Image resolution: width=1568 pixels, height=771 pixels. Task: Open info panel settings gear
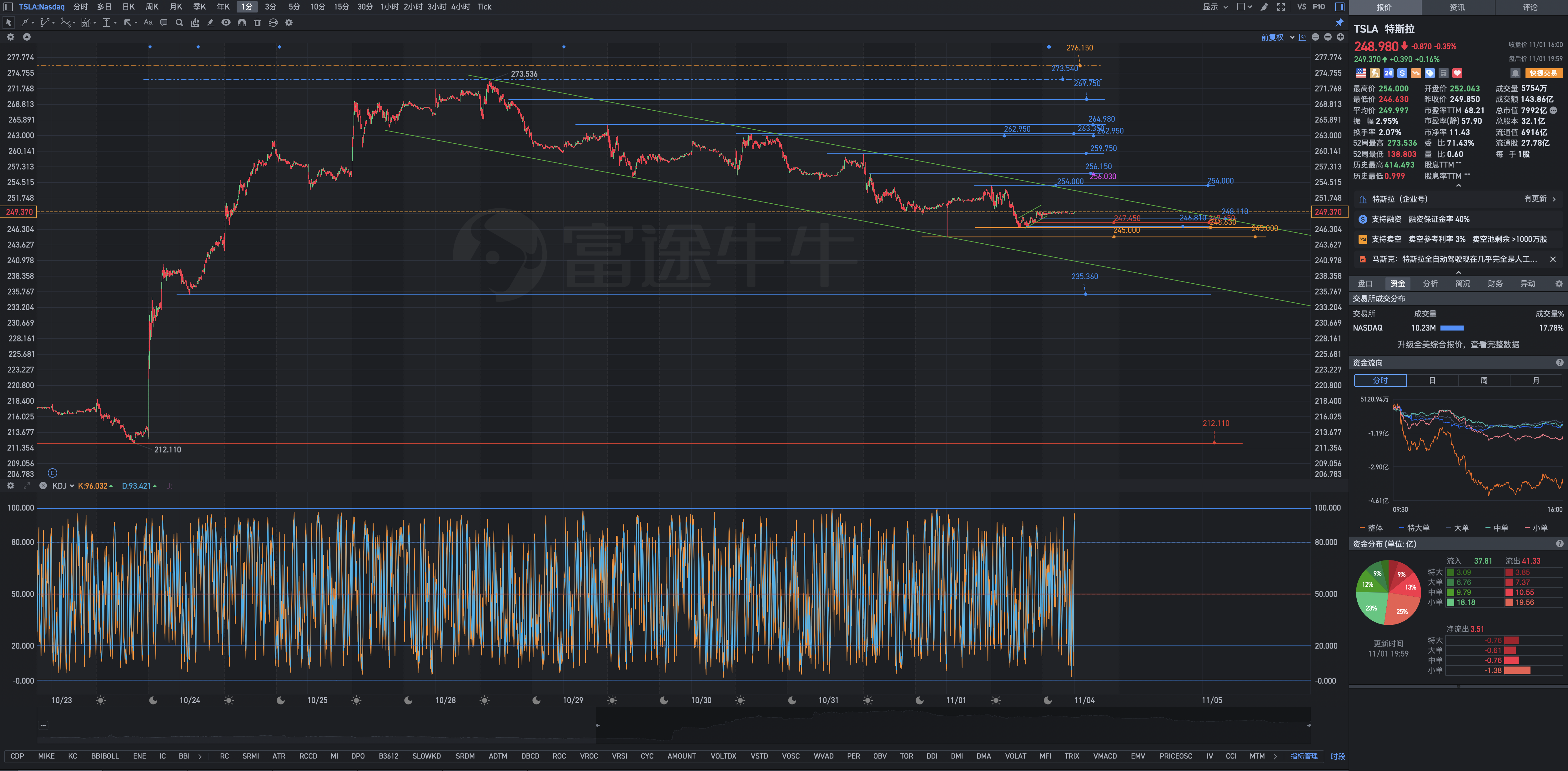tap(1559, 284)
